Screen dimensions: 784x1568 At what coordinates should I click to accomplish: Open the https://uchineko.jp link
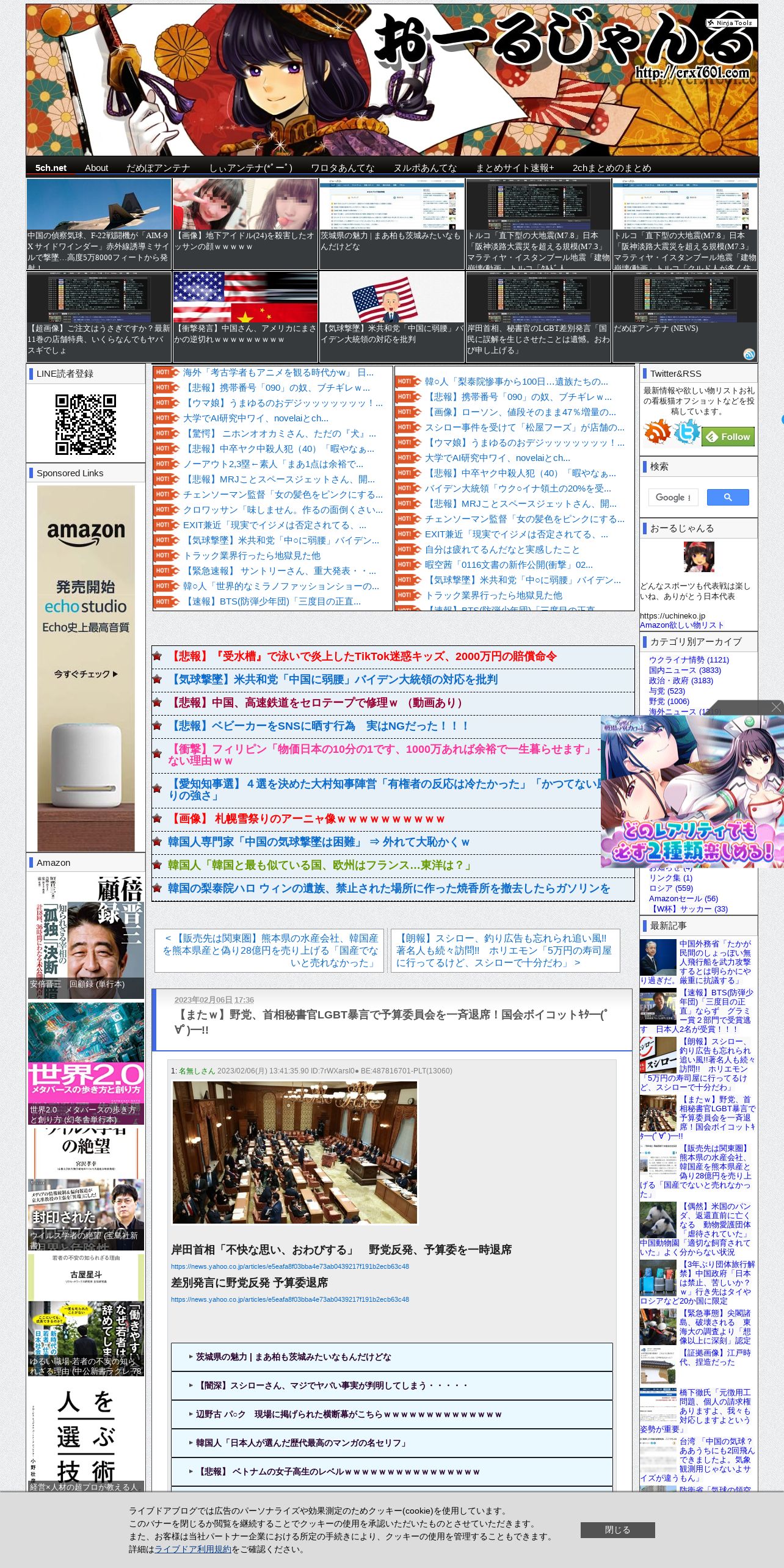click(x=672, y=615)
